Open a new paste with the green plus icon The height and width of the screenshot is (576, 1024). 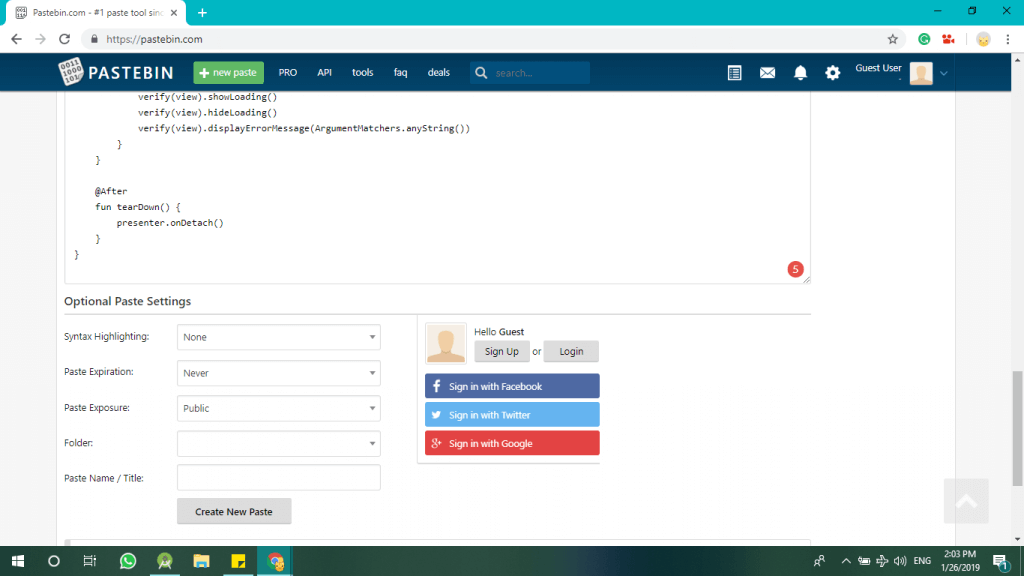228,72
